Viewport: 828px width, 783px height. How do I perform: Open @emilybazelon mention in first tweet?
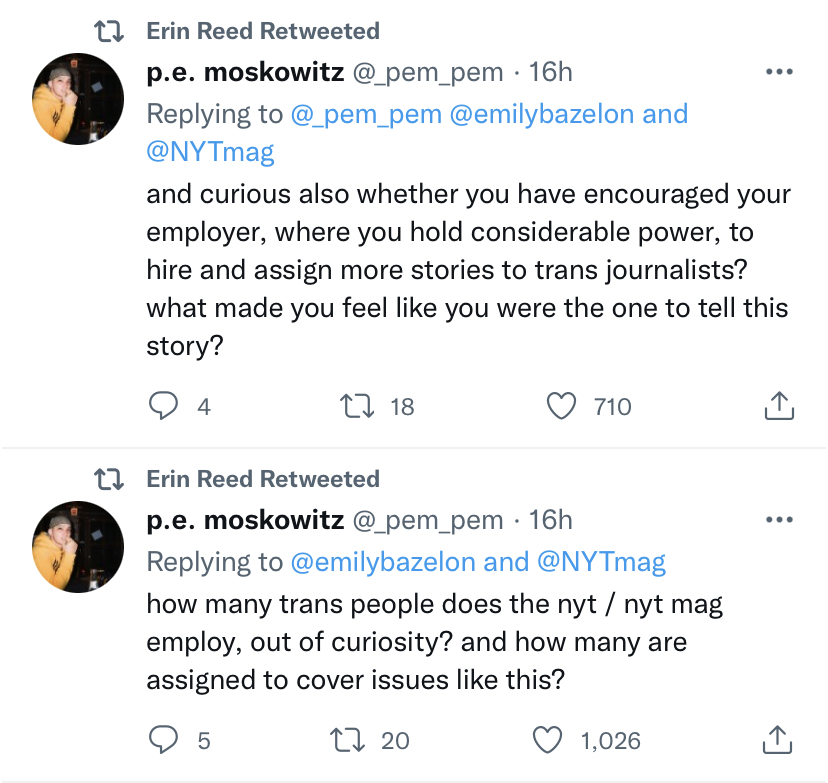(x=543, y=113)
